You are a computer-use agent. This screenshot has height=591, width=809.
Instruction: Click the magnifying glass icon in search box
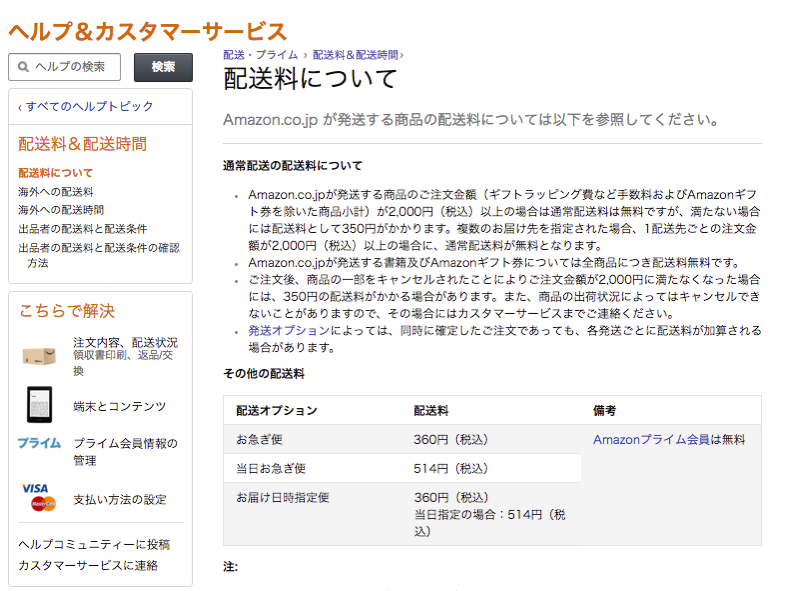(23, 67)
